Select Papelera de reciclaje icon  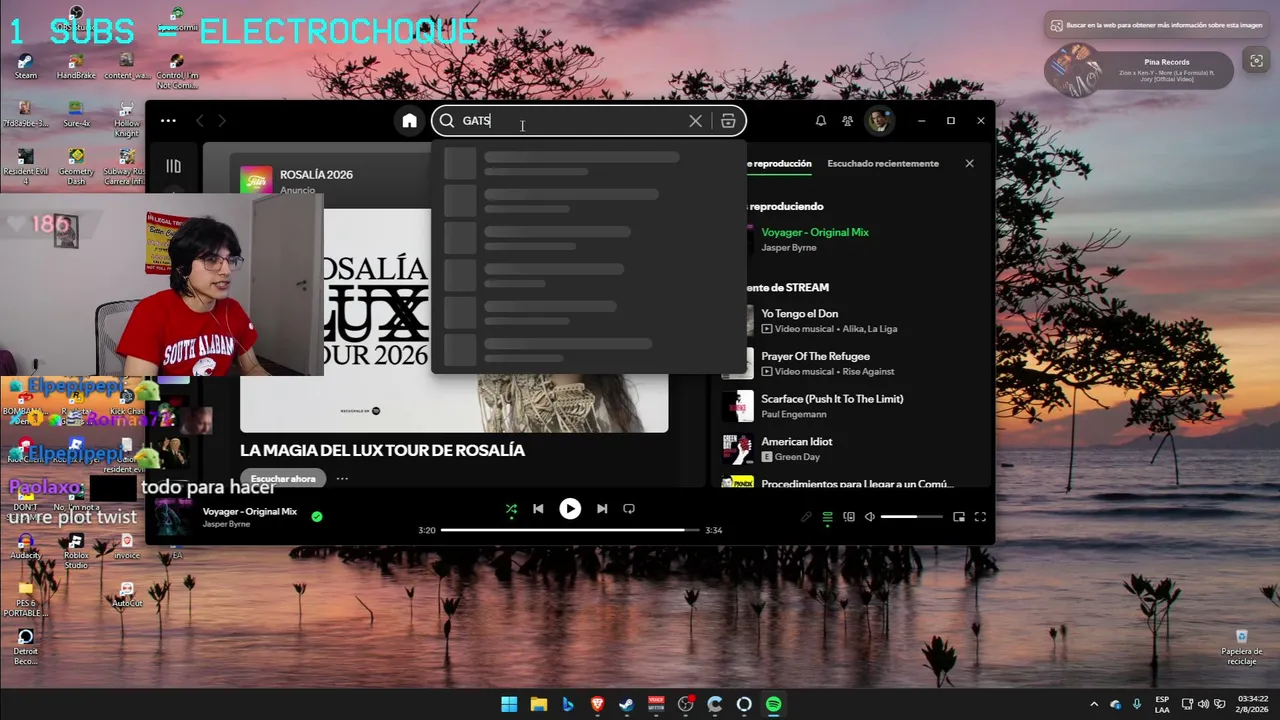1241,647
